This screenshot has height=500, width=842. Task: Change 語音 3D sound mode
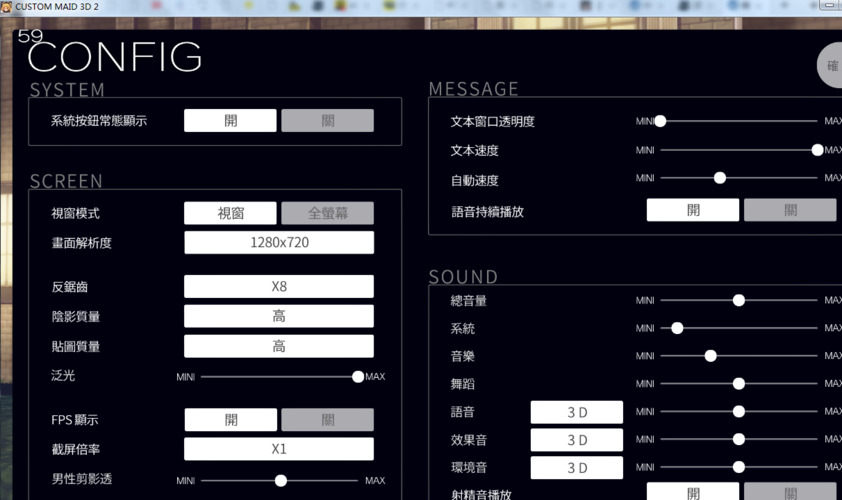577,412
